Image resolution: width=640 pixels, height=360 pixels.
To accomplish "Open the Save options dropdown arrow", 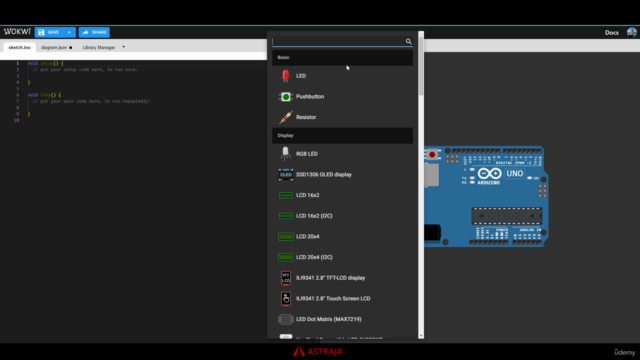I will click(x=69, y=32).
